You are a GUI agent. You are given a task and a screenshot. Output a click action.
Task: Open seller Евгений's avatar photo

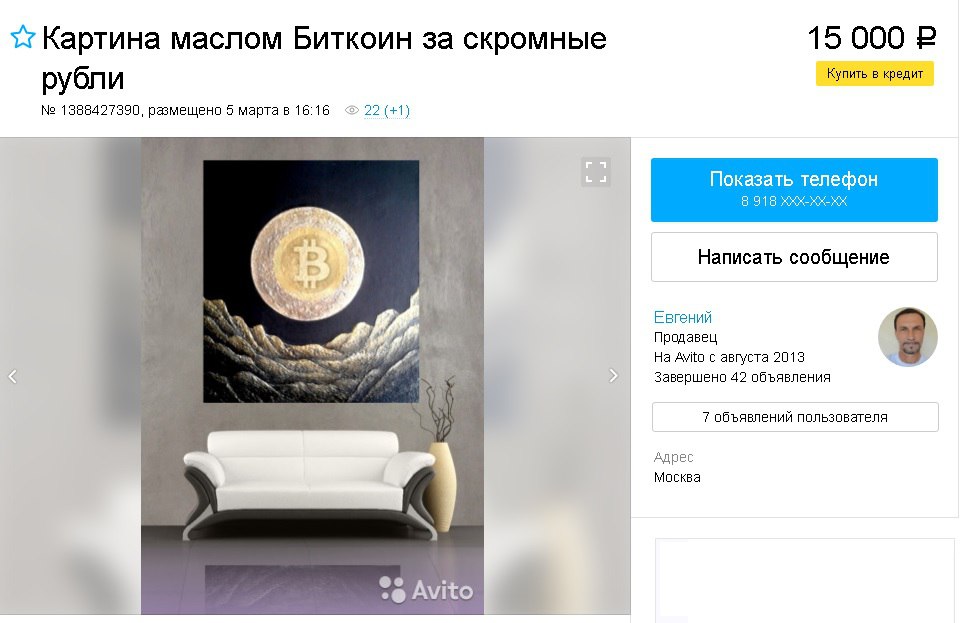907,337
